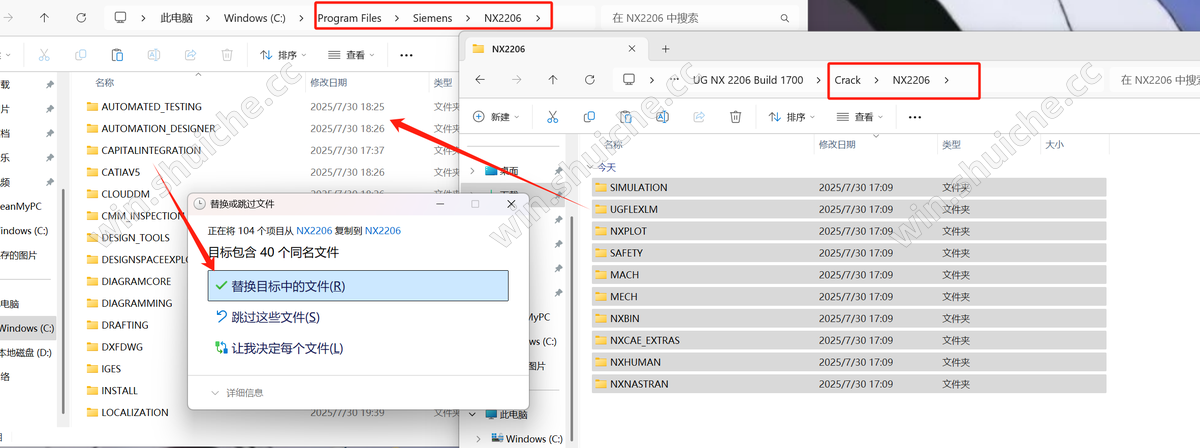Select the NXNASTRAN folder in the Crack window
This screenshot has height=448, width=1200.
849,384
